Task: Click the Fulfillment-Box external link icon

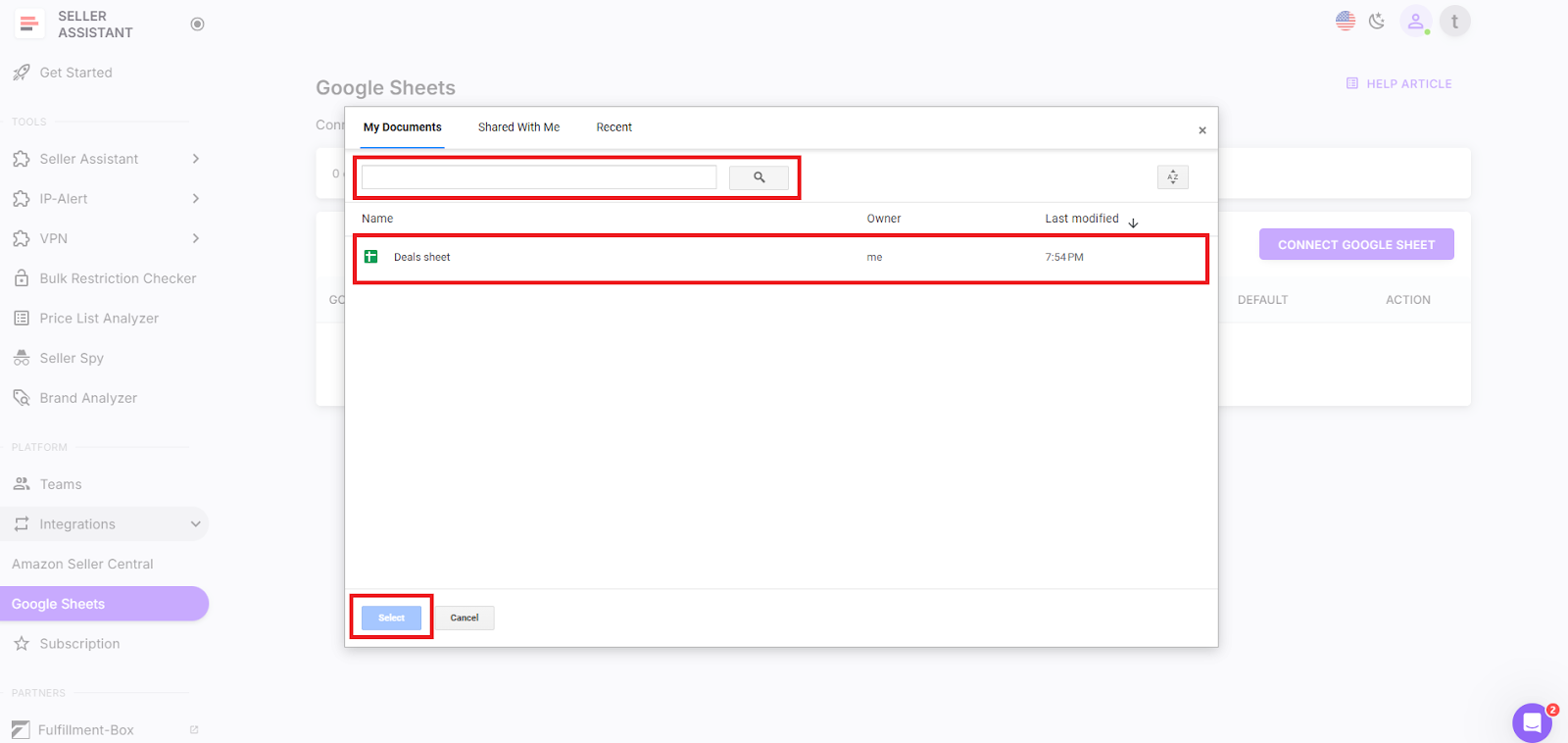Action: point(194,730)
